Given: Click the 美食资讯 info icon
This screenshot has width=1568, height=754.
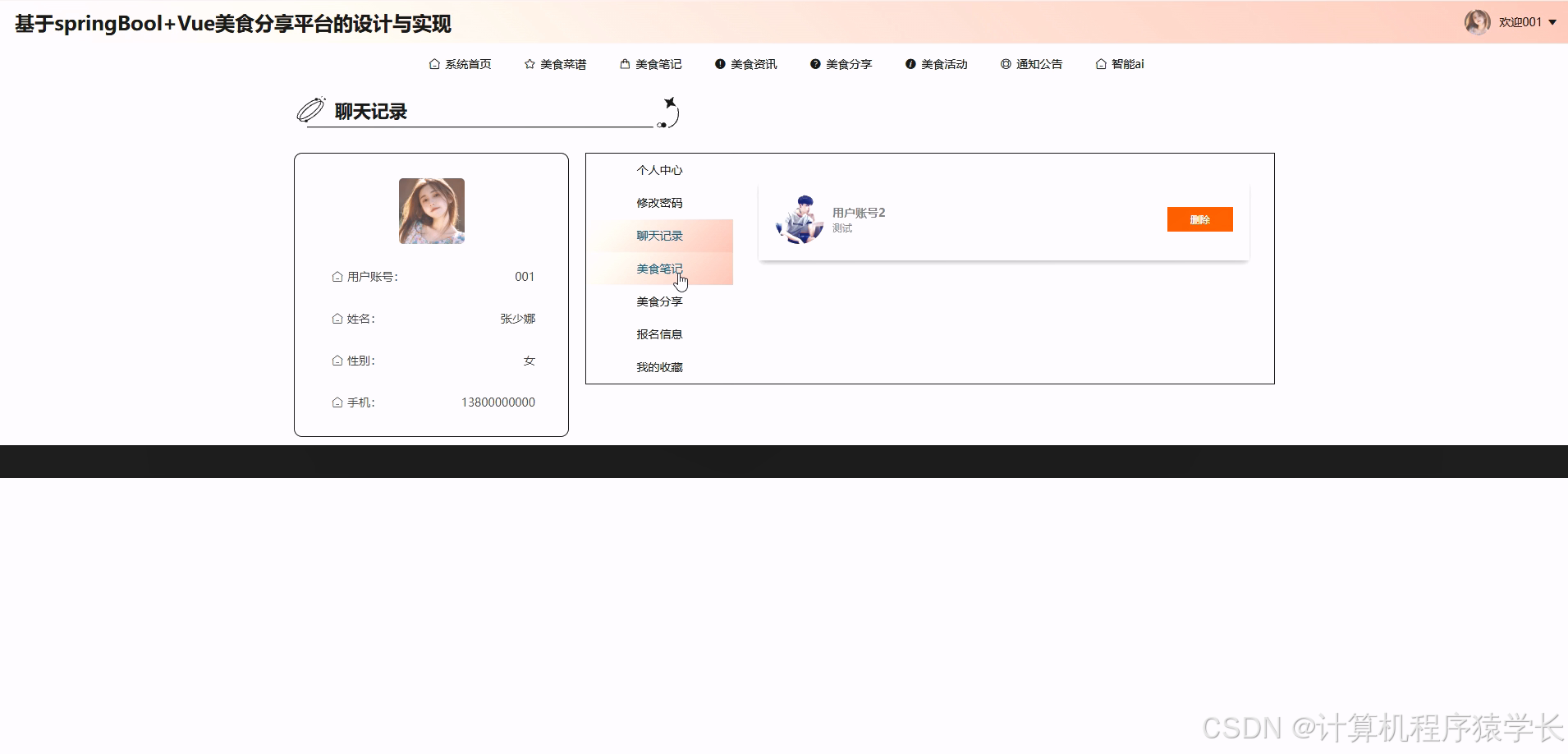Looking at the screenshot, I should coord(720,63).
